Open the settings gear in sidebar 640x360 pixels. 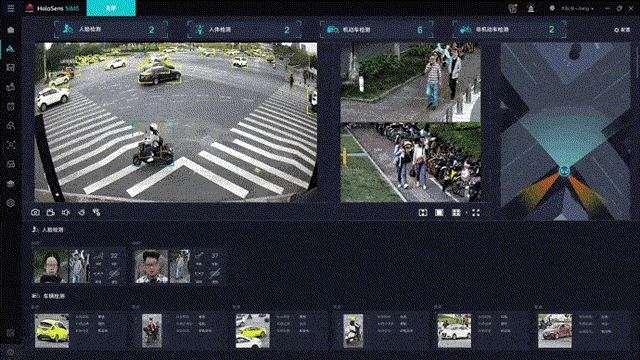click(11, 203)
